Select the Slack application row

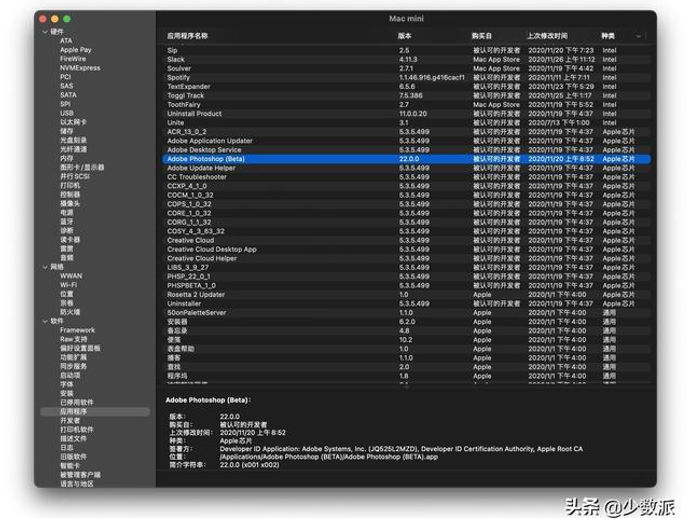407,59
